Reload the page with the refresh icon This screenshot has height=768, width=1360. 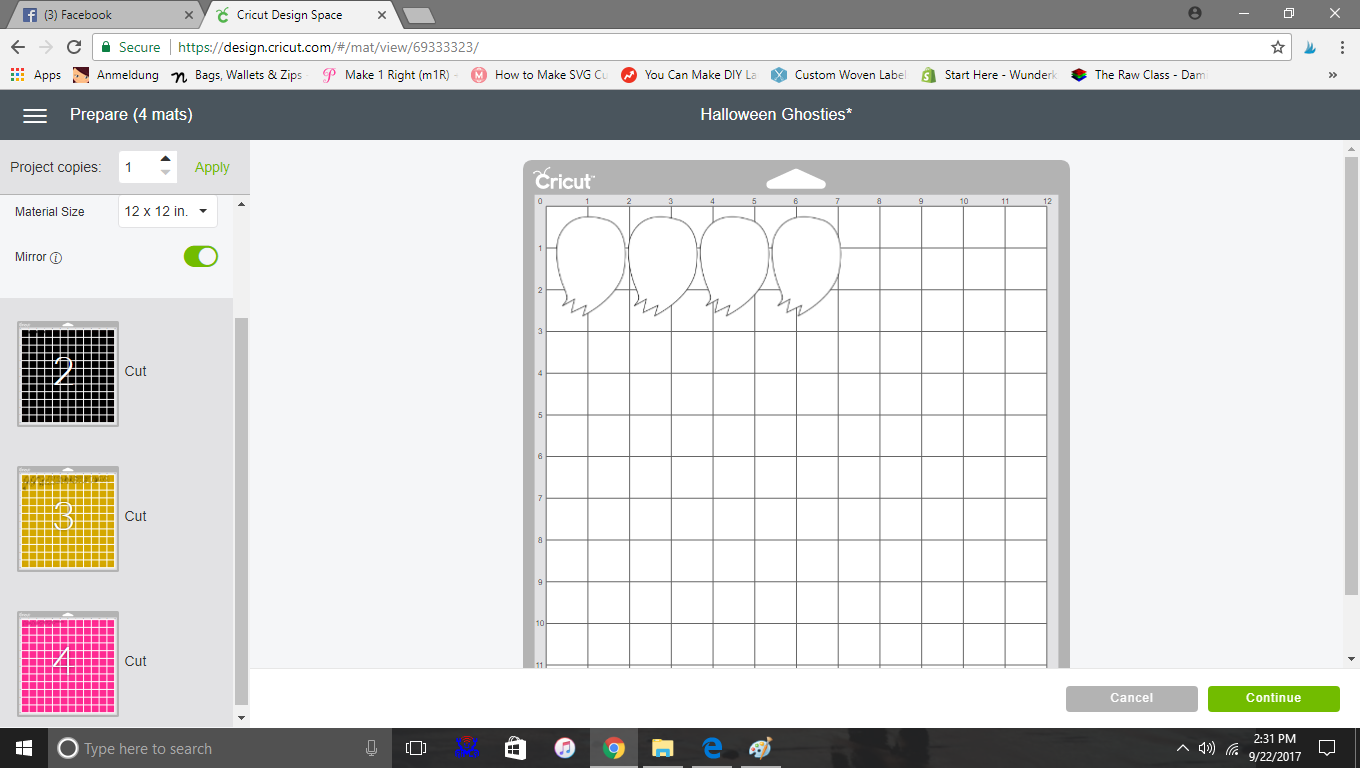[74, 47]
